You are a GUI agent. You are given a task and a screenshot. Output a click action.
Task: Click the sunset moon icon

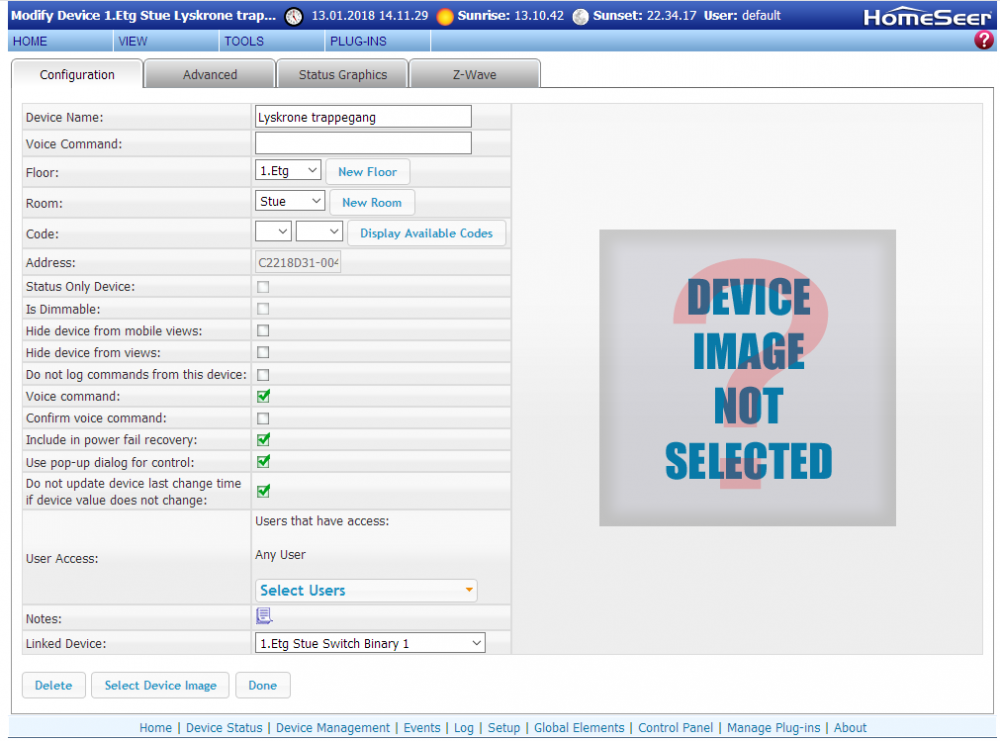pos(581,16)
